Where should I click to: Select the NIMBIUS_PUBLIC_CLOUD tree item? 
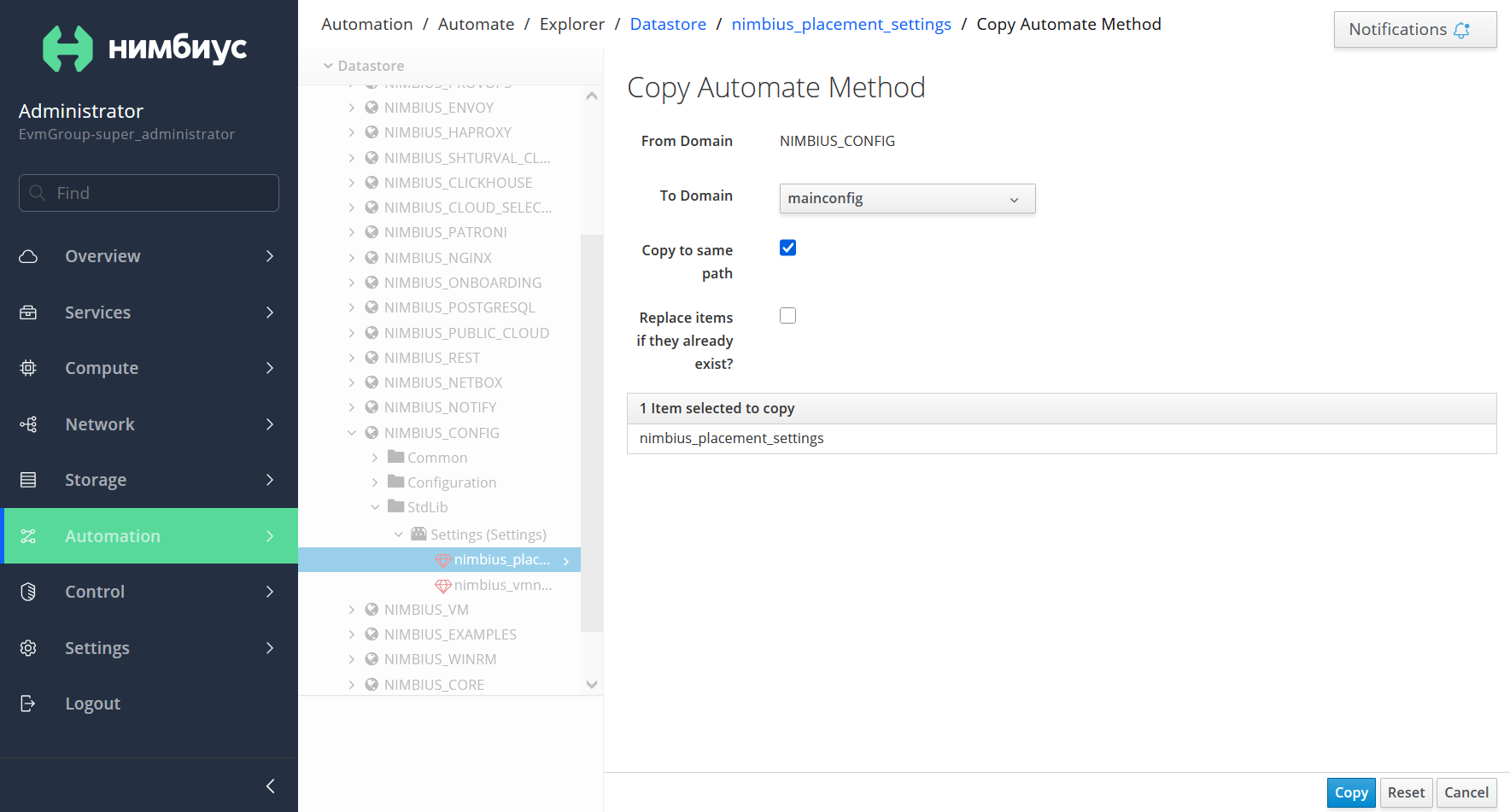[466, 333]
